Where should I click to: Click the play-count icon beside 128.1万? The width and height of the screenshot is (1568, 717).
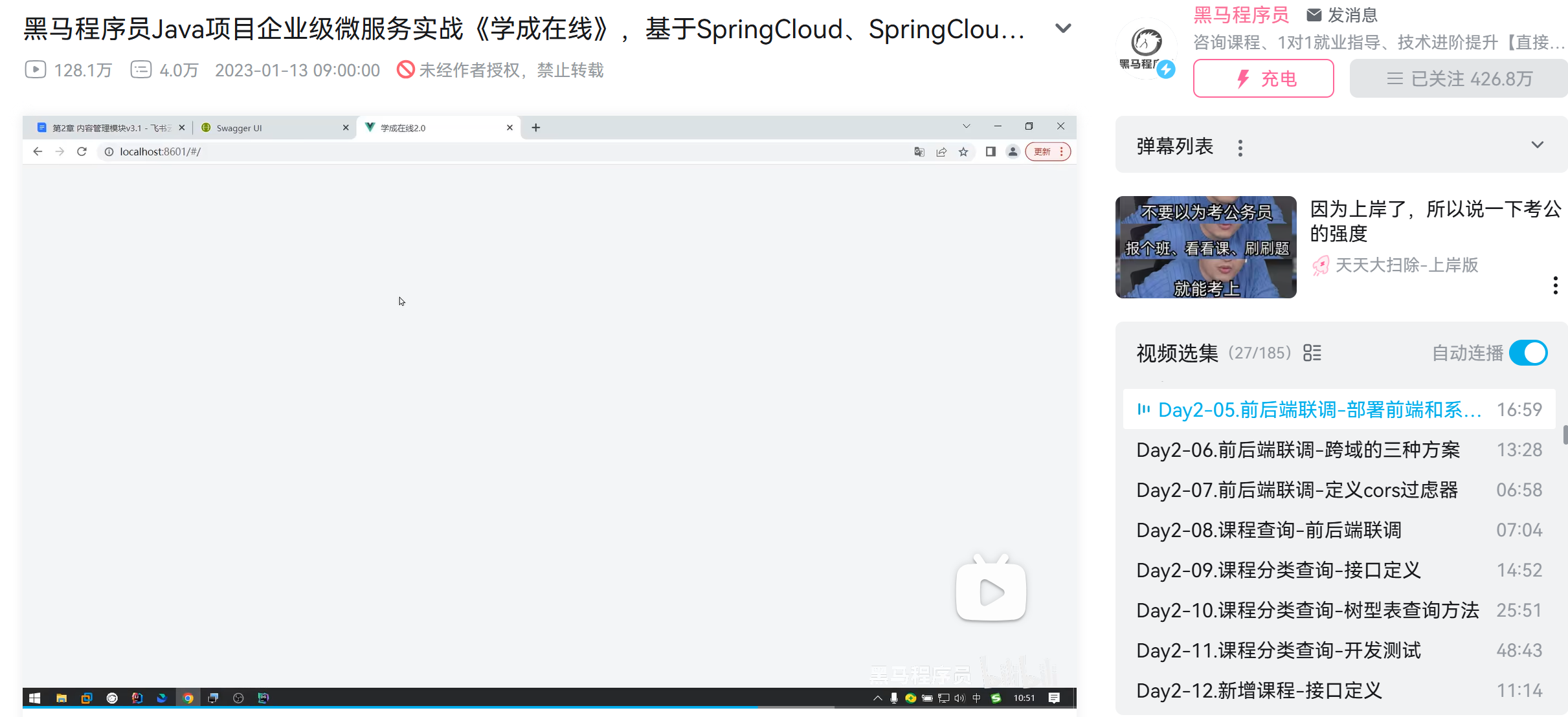pyautogui.click(x=36, y=69)
